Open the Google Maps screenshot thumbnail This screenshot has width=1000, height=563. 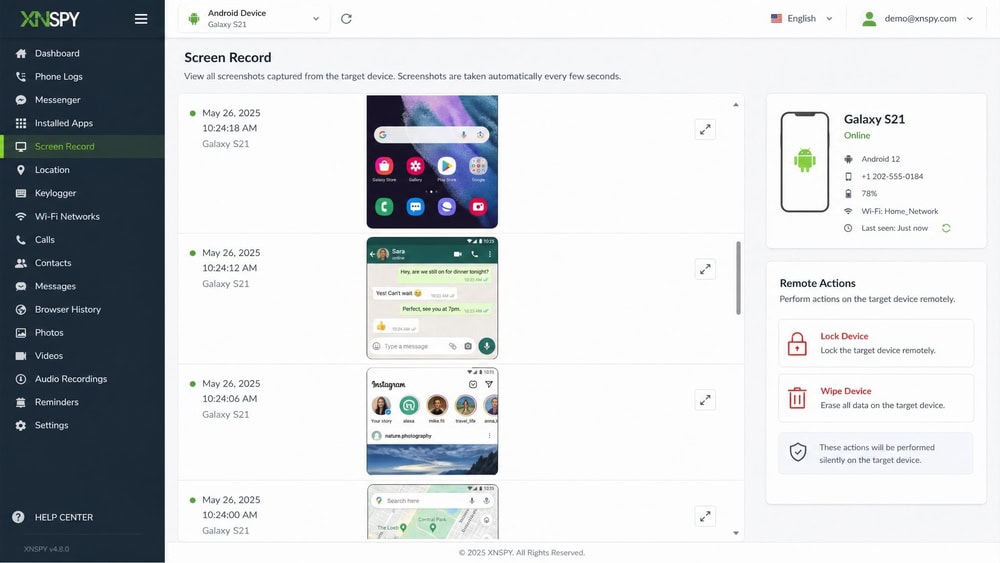(x=432, y=512)
